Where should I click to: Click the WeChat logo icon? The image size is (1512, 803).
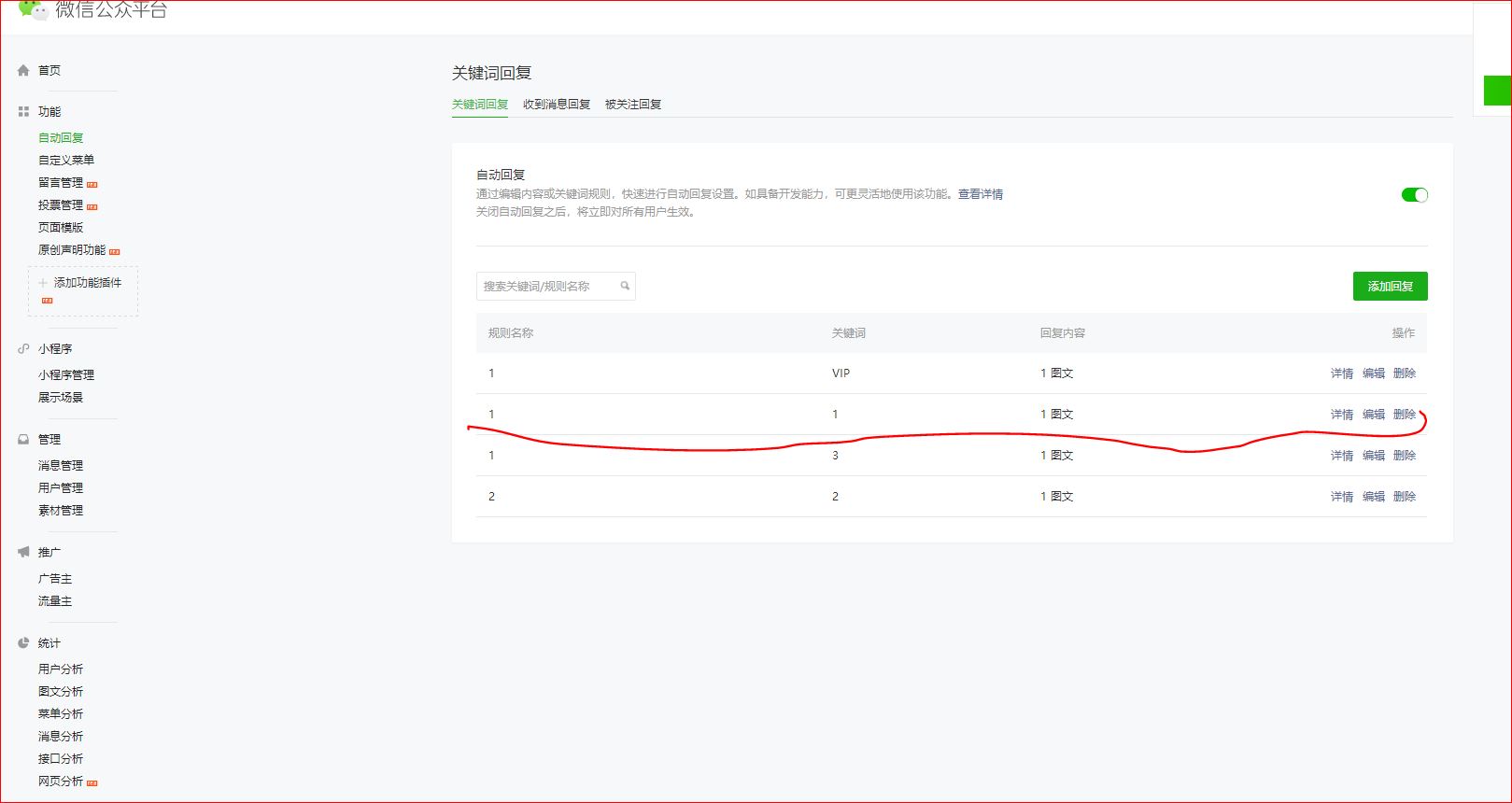pyautogui.click(x=33, y=9)
